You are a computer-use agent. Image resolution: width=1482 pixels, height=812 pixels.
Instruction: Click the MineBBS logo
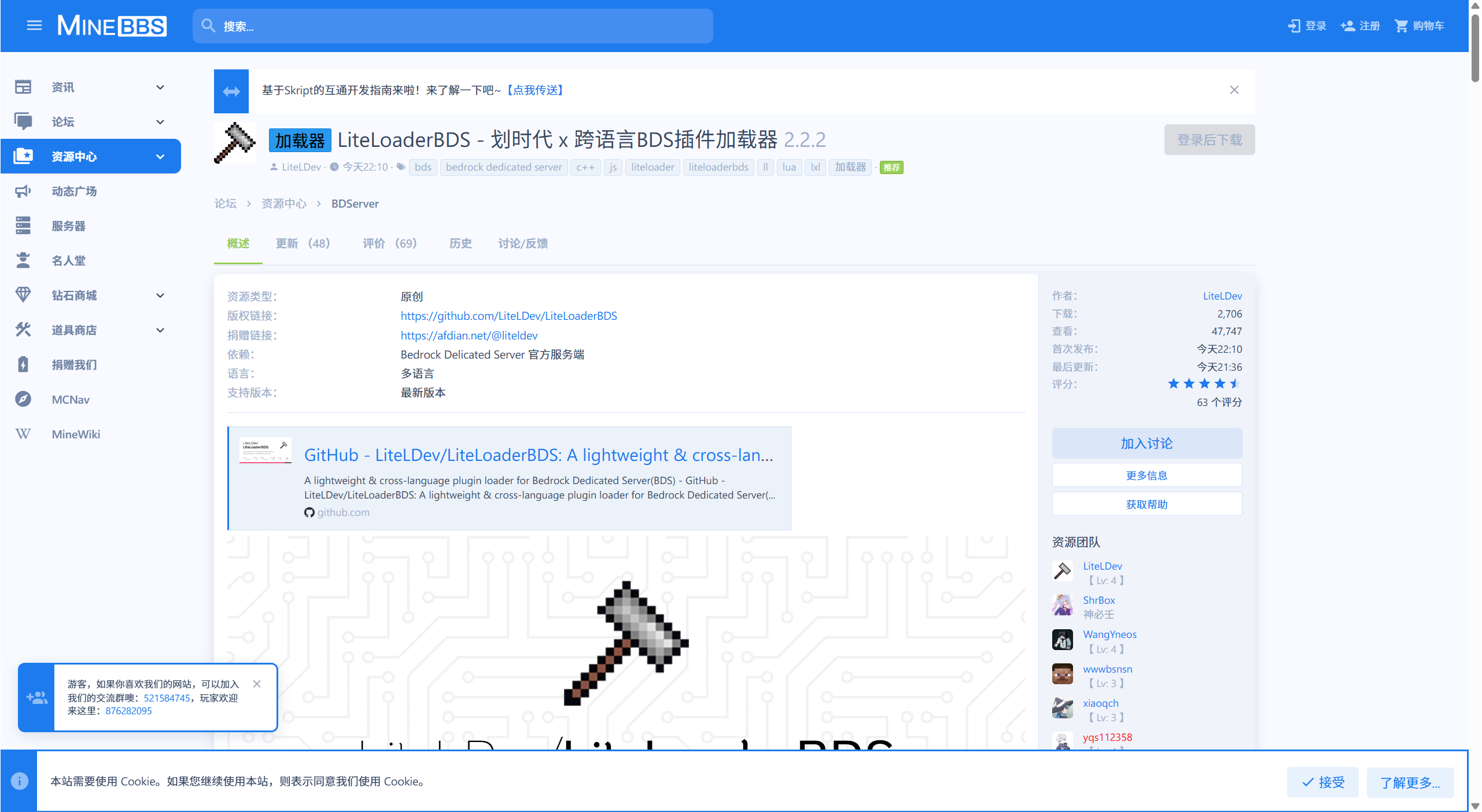[112, 26]
